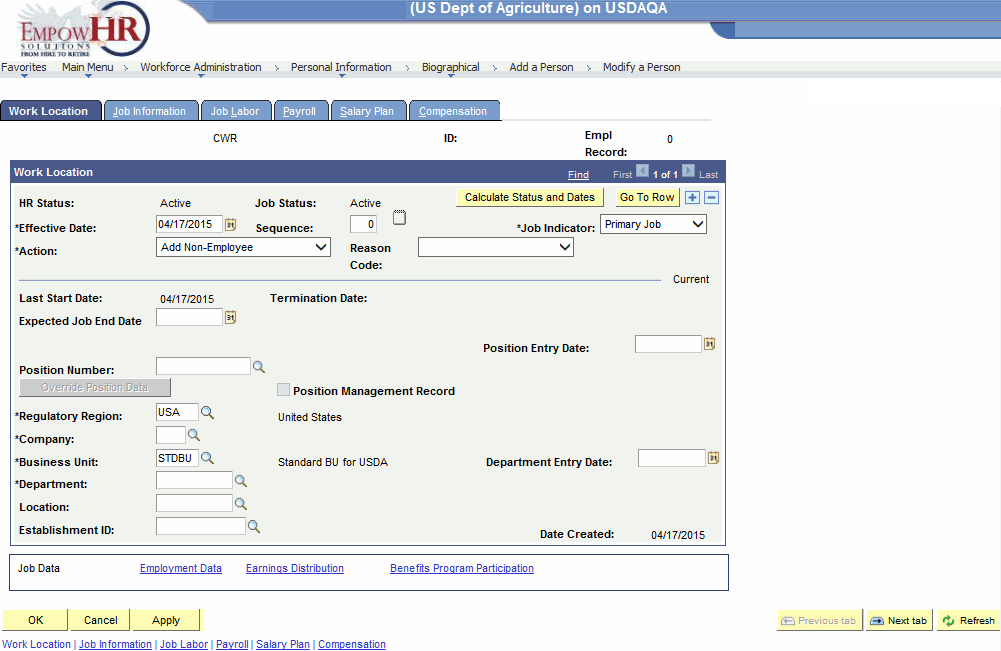Image resolution: width=1001 pixels, height=651 pixels.
Task: Open the bottom Payroll link
Action: point(232,644)
